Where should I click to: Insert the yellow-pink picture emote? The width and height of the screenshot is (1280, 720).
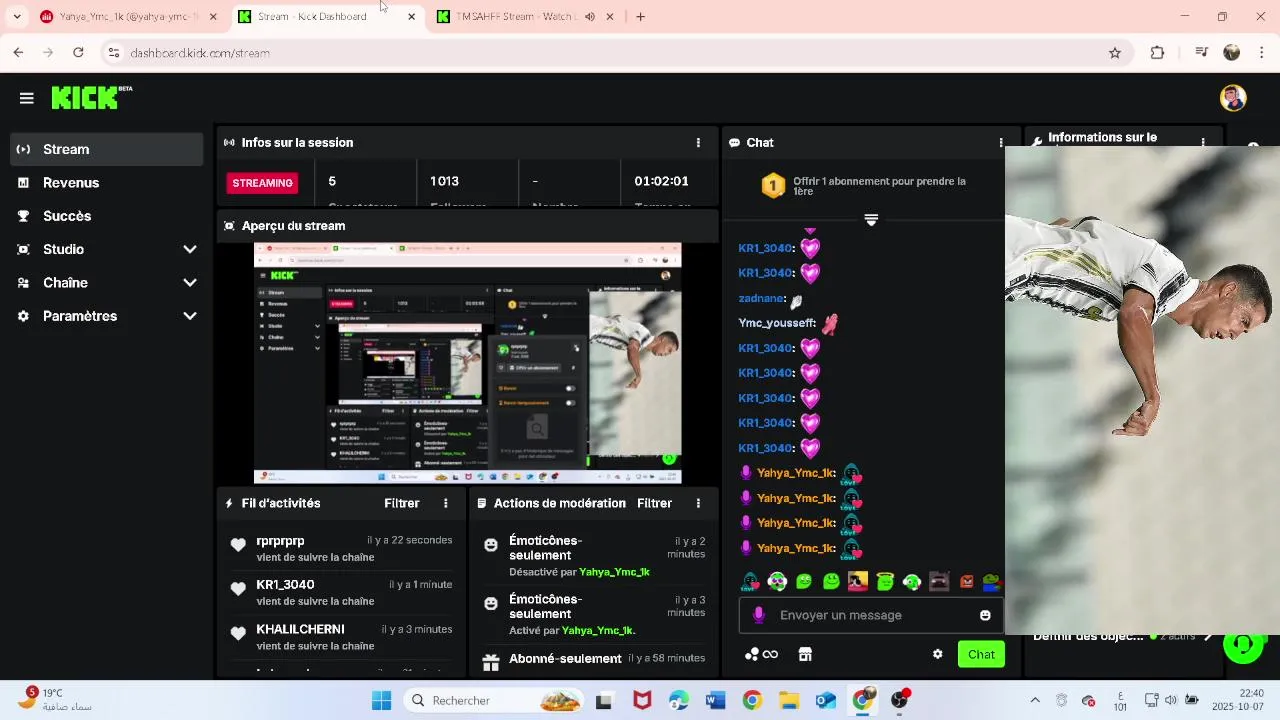pos(858,581)
